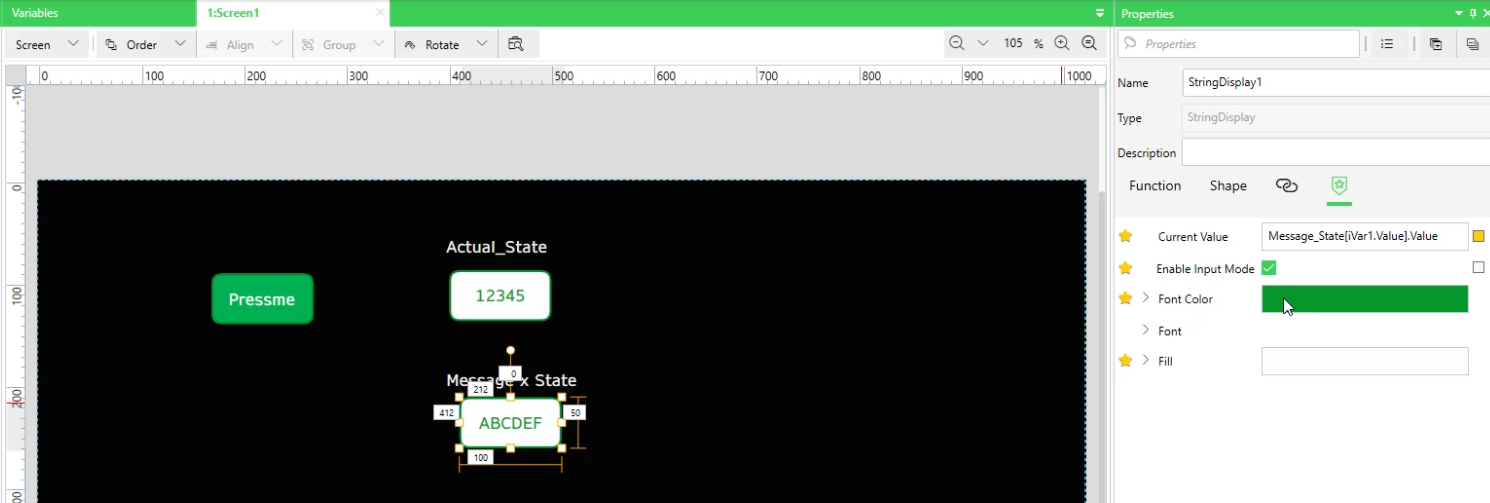The image size is (1490, 503).
Task: Open the Shape properties tab
Action: (1228, 186)
